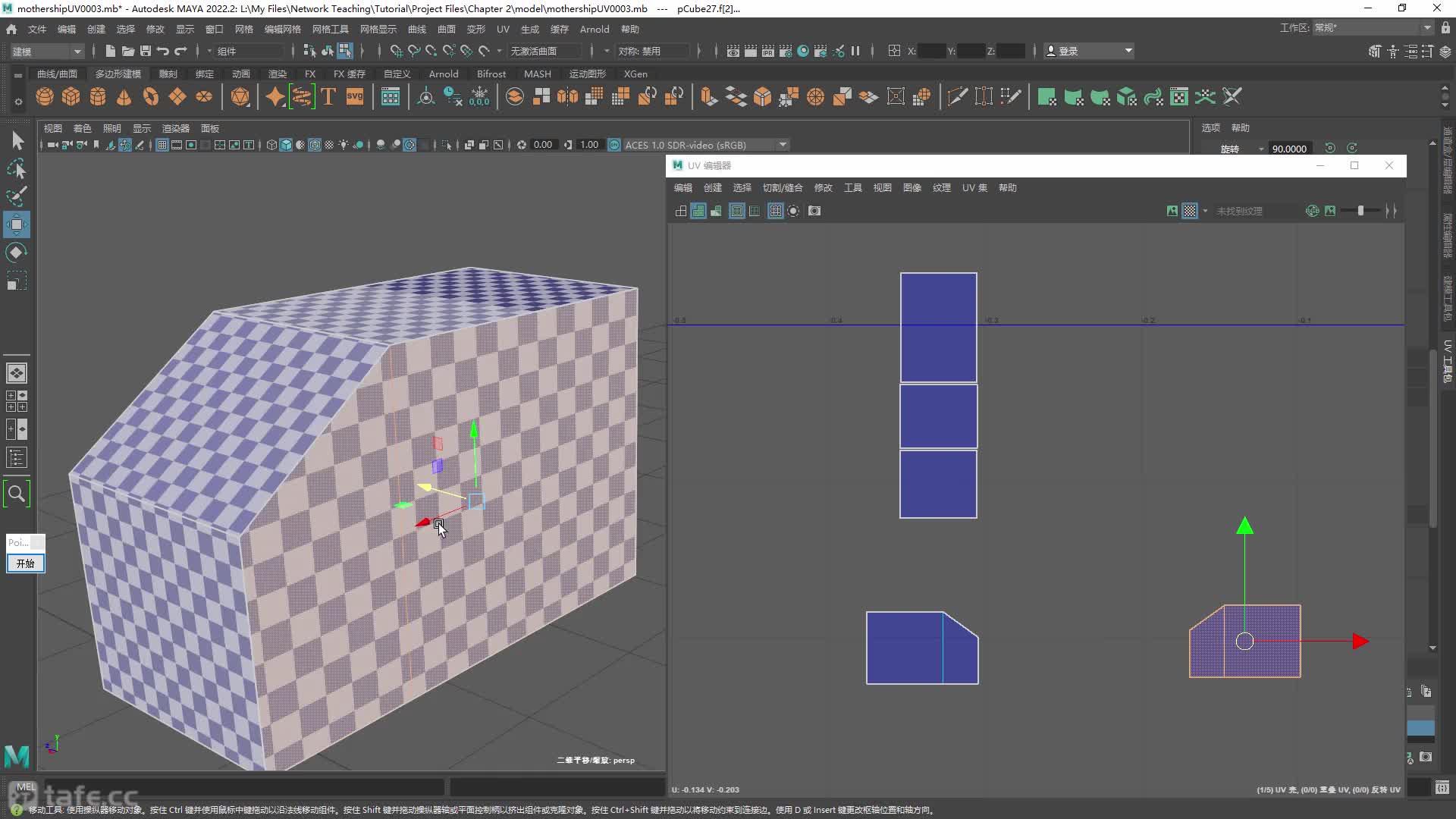
Task: Click the multi-cut knife shelf icon
Action: tap(957, 97)
